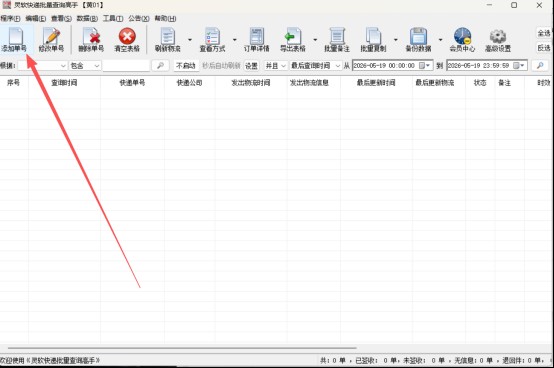Click the filter keyword text input field
554x368 pixels.
coord(126,66)
